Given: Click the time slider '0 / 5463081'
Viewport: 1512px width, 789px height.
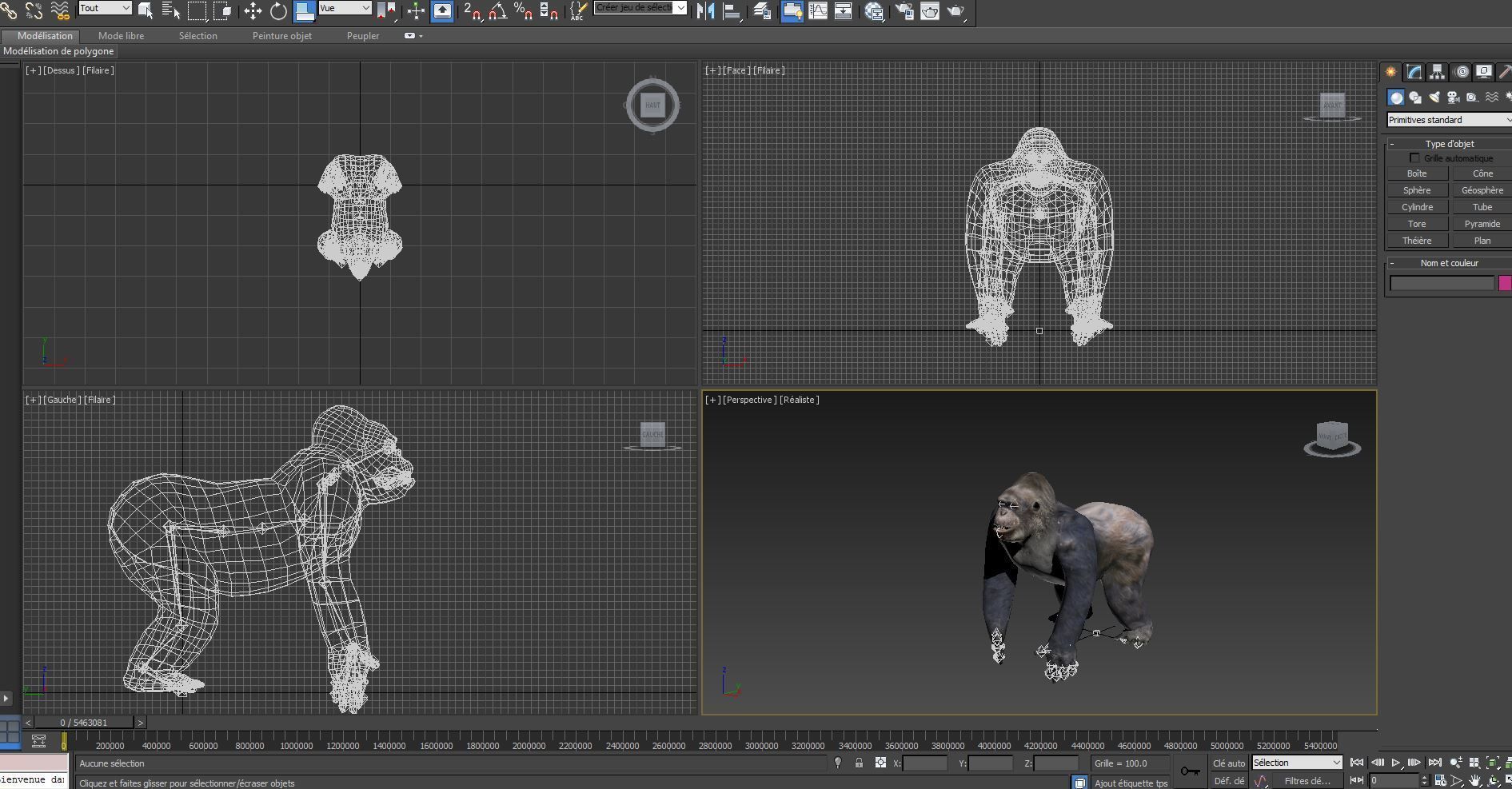Looking at the screenshot, I should (83, 723).
